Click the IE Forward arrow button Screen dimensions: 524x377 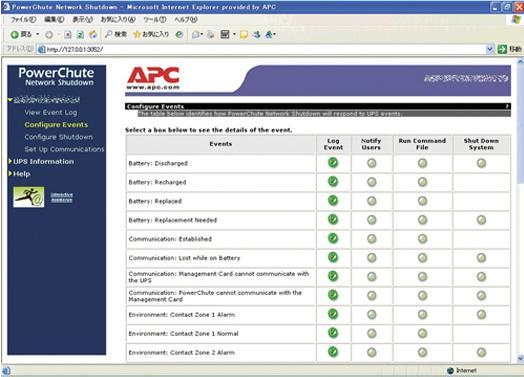pos(49,34)
